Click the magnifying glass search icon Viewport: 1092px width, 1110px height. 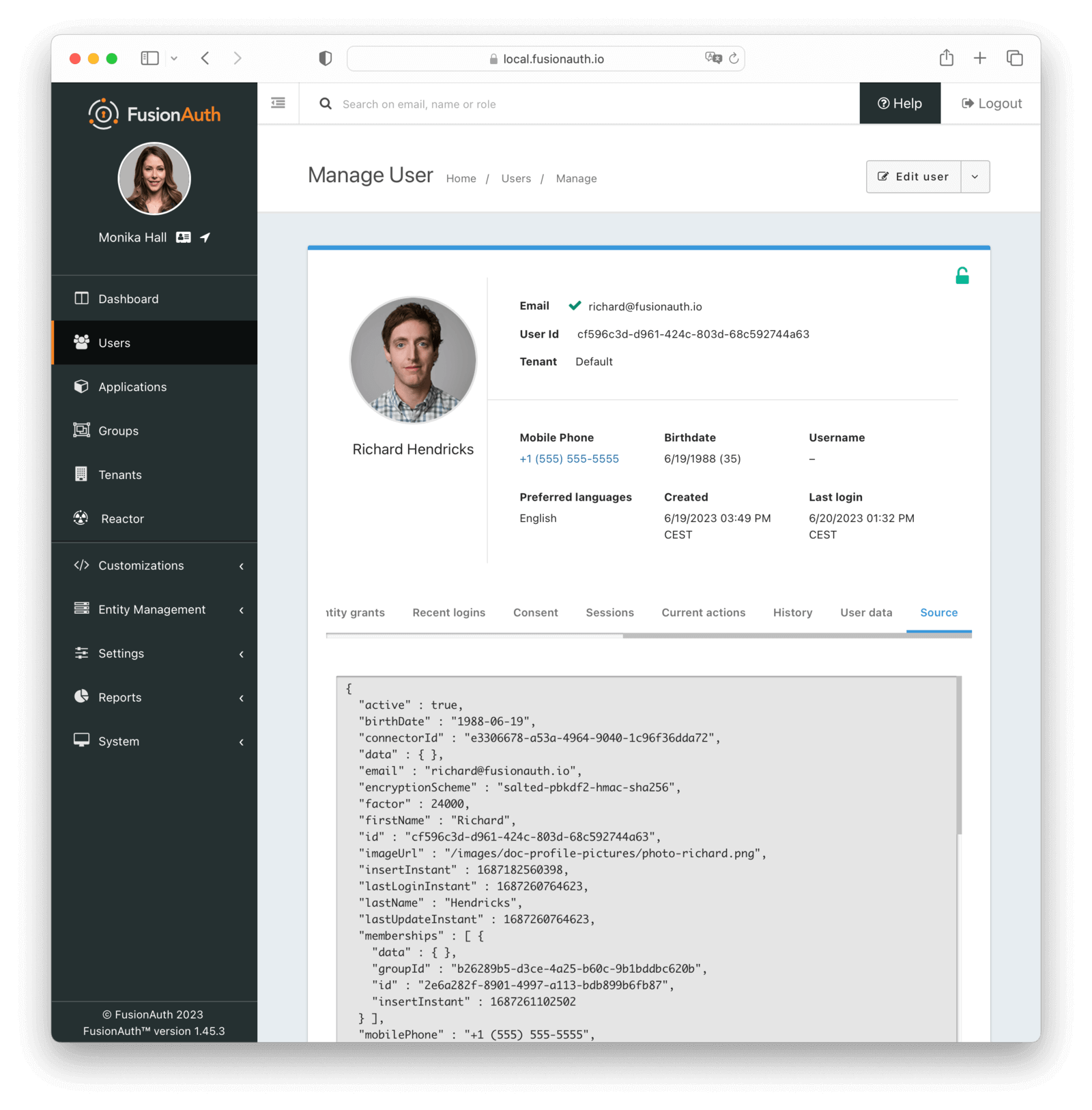point(326,104)
